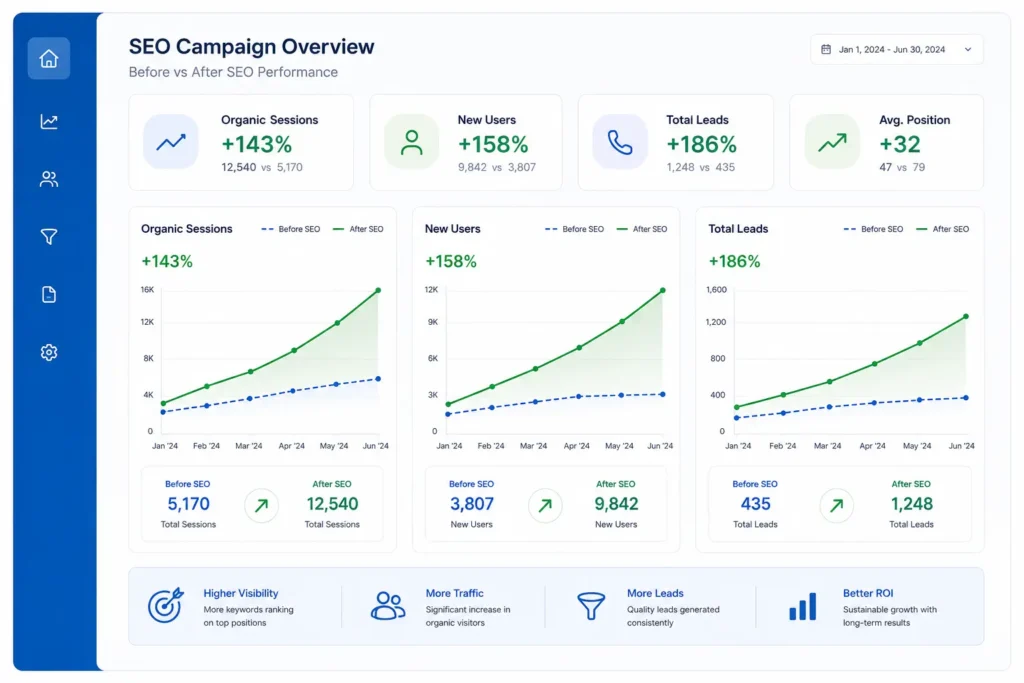1024x683 pixels.
Task: Click the 9,842 vs 3,807 comparison text
Action: coord(497,167)
